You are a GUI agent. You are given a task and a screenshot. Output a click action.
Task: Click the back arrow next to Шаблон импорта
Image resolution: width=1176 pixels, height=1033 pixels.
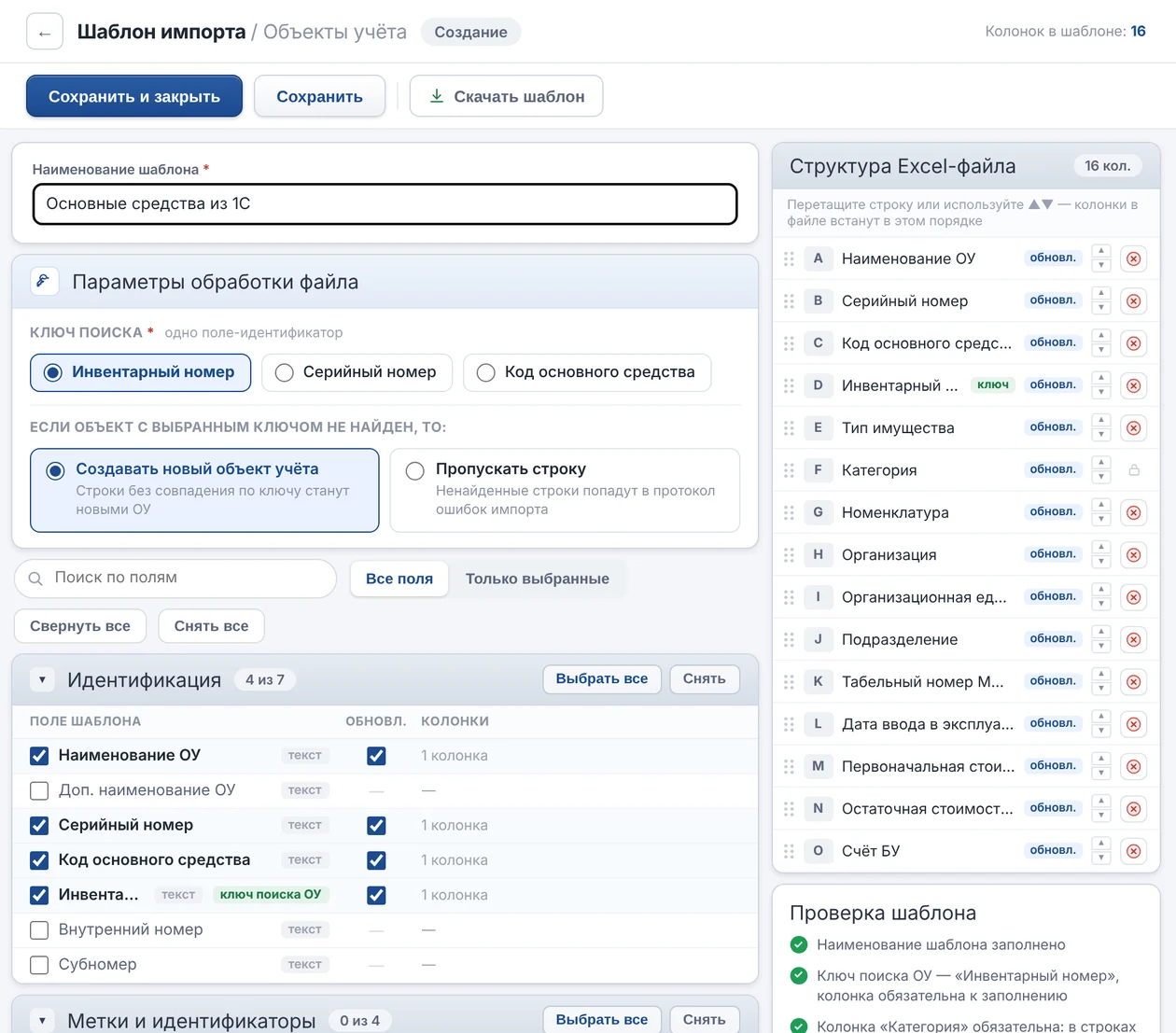(45, 32)
